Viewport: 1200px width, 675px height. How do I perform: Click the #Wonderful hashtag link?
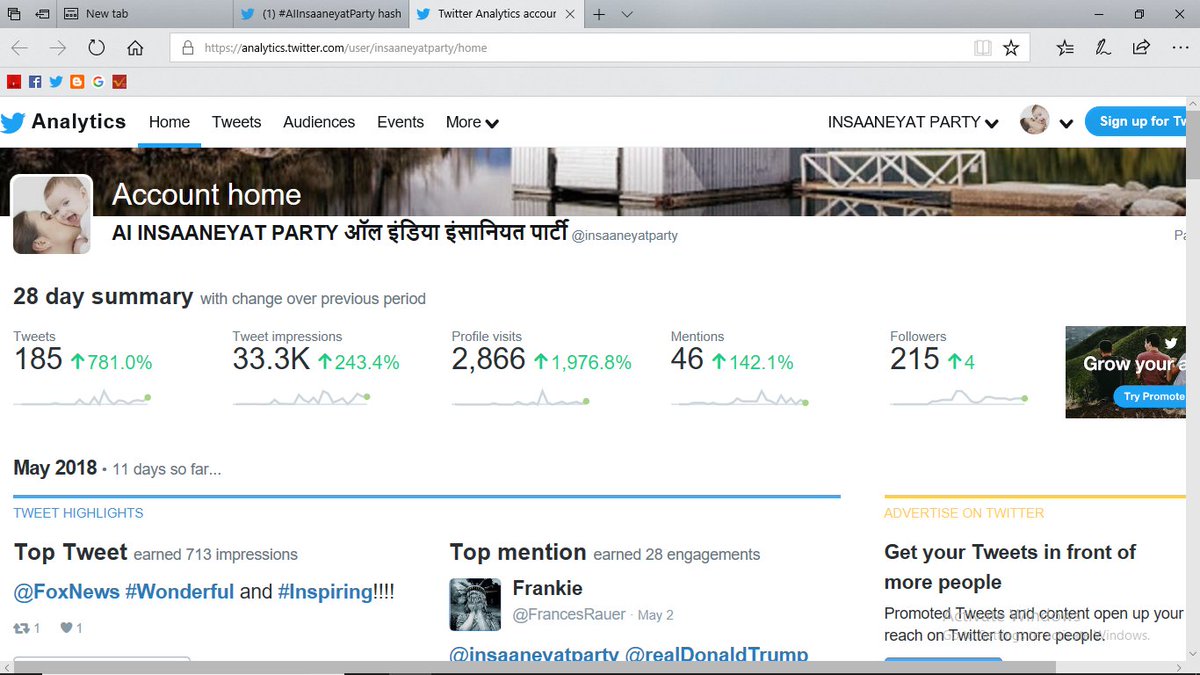180,592
